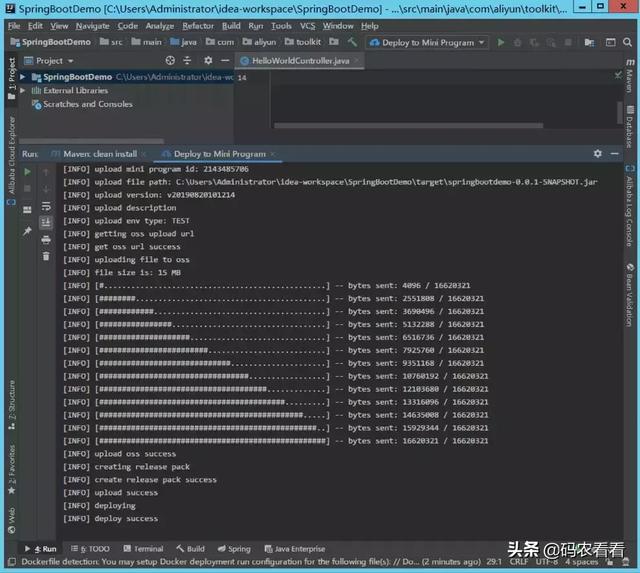Close the HelloWorldController.java tab
Image resolution: width=640 pixels, height=573 pixels.
(x=357, y=61)
